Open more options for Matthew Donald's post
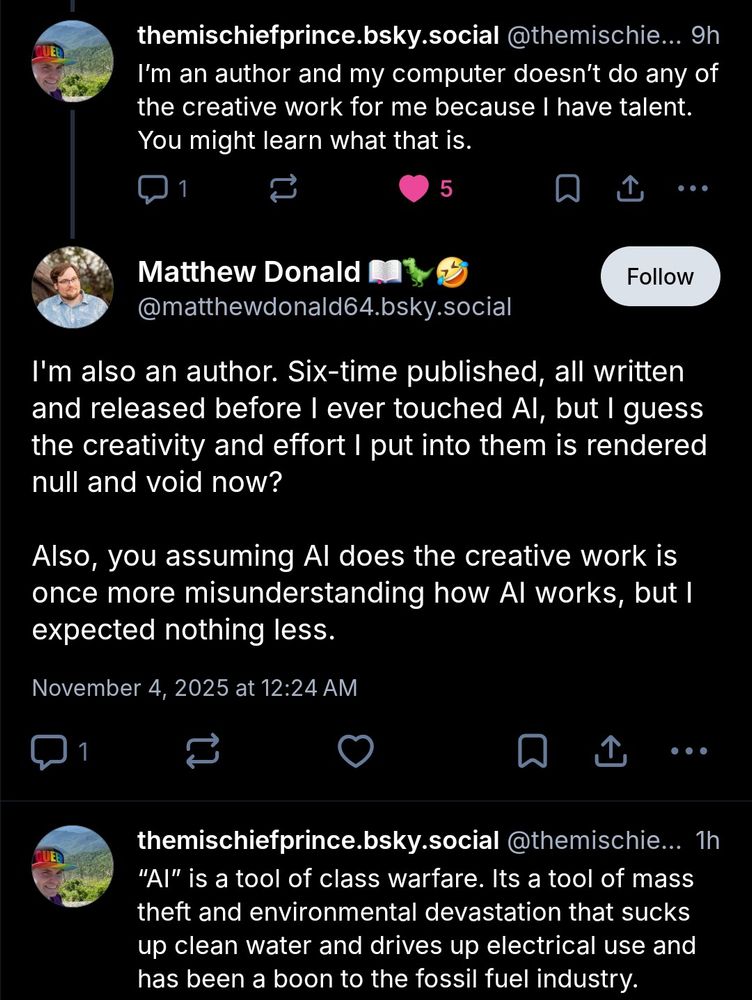752x1000 pixels. coord(687,752)
